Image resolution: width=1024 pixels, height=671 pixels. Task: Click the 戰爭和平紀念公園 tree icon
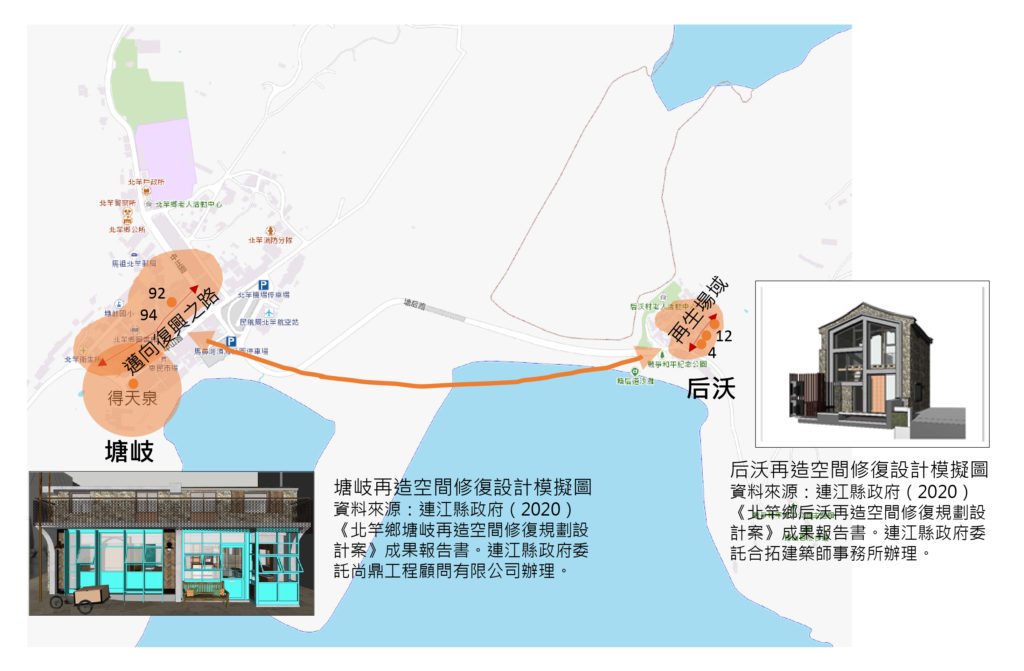click(662, 355)
